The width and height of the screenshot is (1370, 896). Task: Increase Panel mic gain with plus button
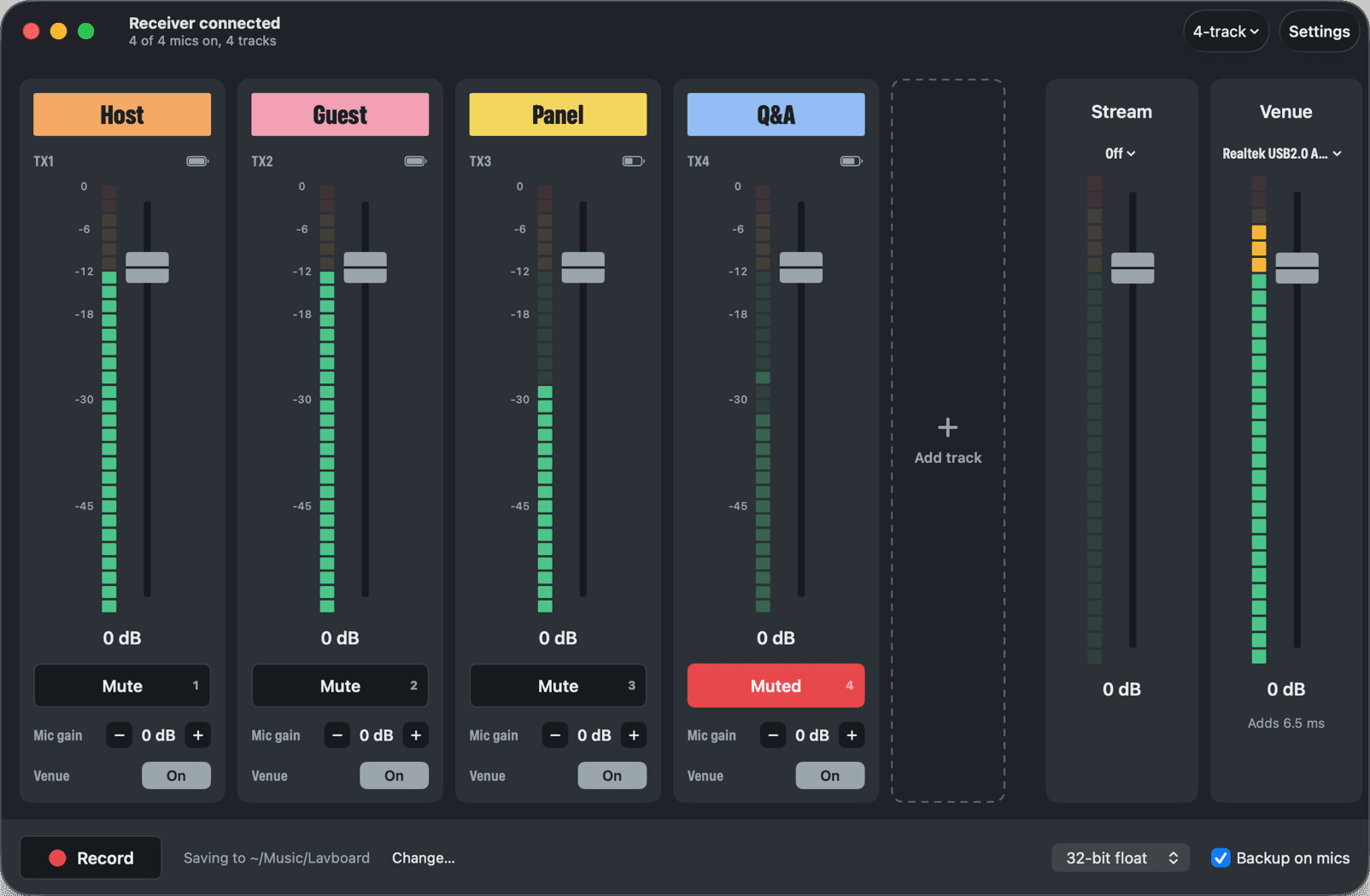(634, 735)
